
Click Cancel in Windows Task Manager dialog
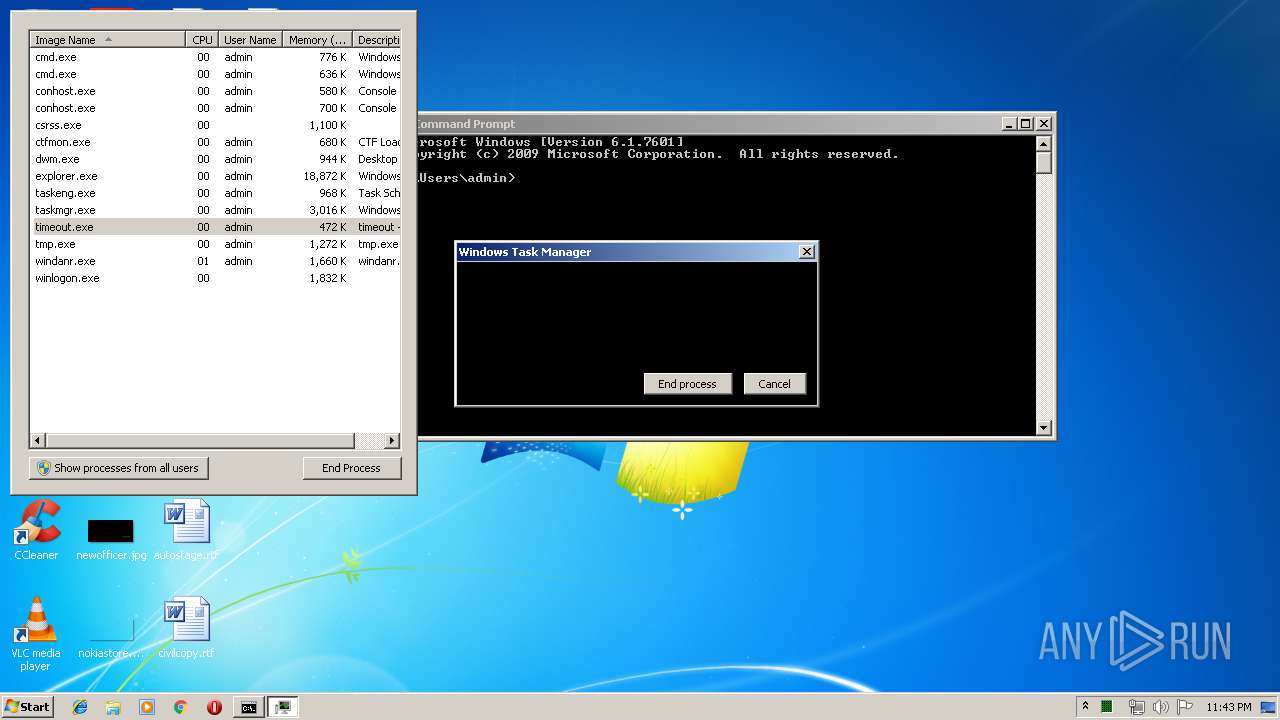pos(774,384)
